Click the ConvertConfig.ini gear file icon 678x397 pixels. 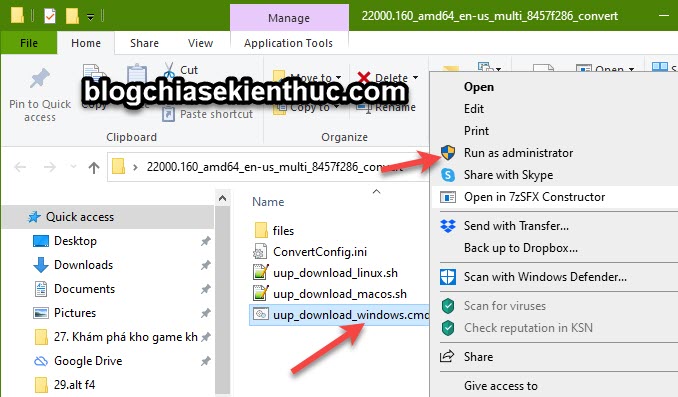pos(260,252)
